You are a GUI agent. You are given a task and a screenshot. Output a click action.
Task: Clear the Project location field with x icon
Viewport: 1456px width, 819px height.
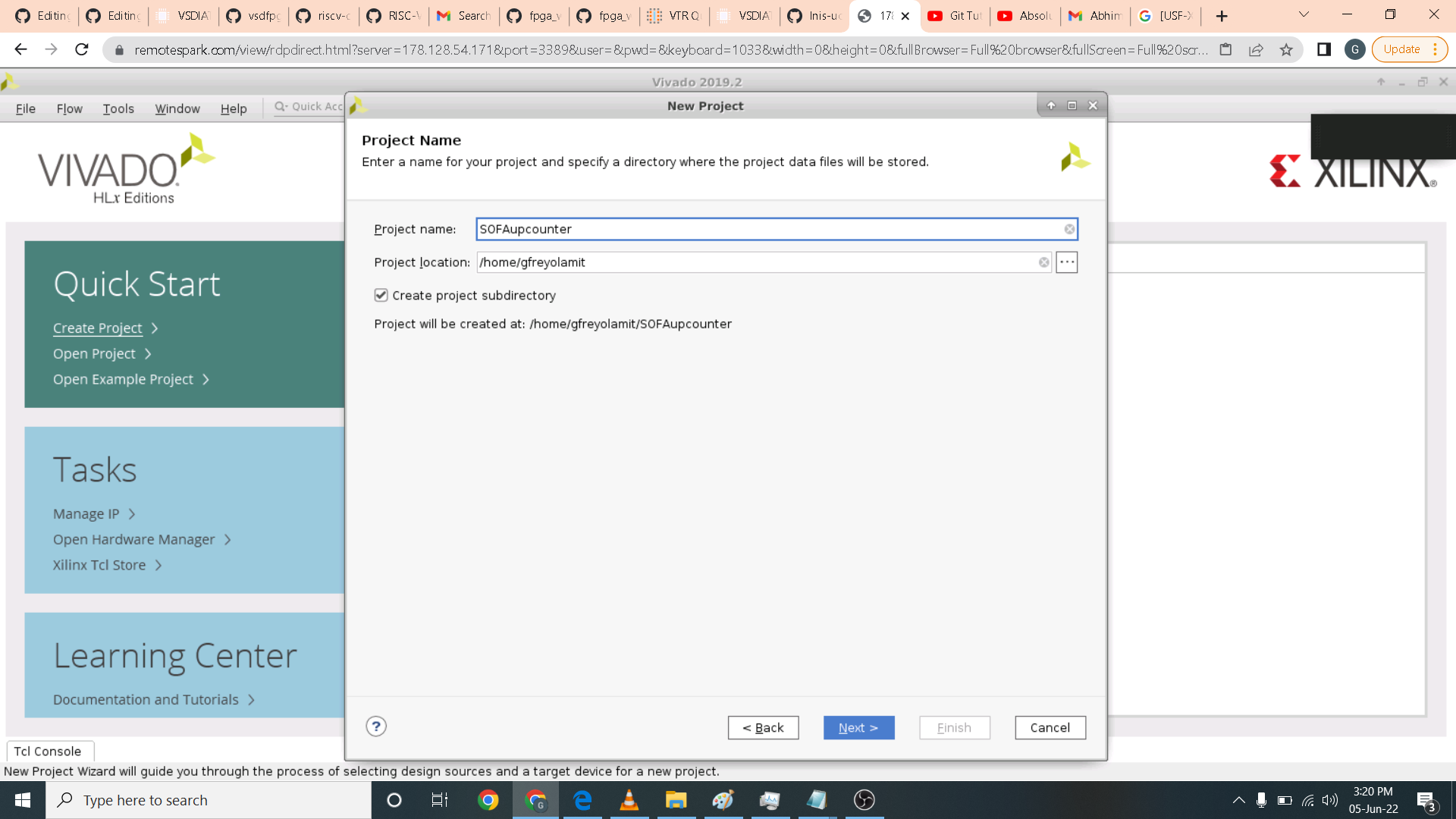(x=1044, y=262)
